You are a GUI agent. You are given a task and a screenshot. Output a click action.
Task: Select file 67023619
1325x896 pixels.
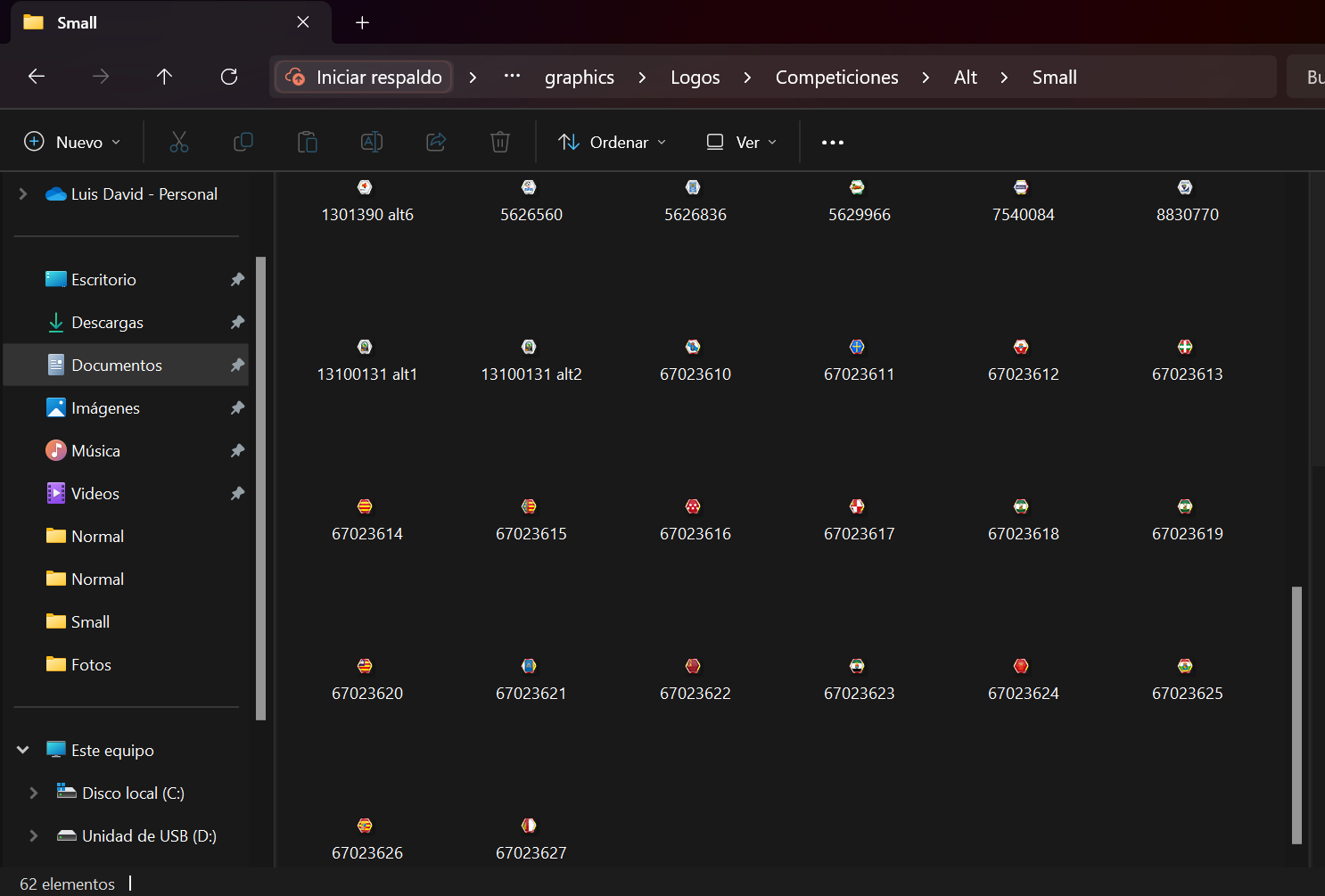click(1188, 522)
